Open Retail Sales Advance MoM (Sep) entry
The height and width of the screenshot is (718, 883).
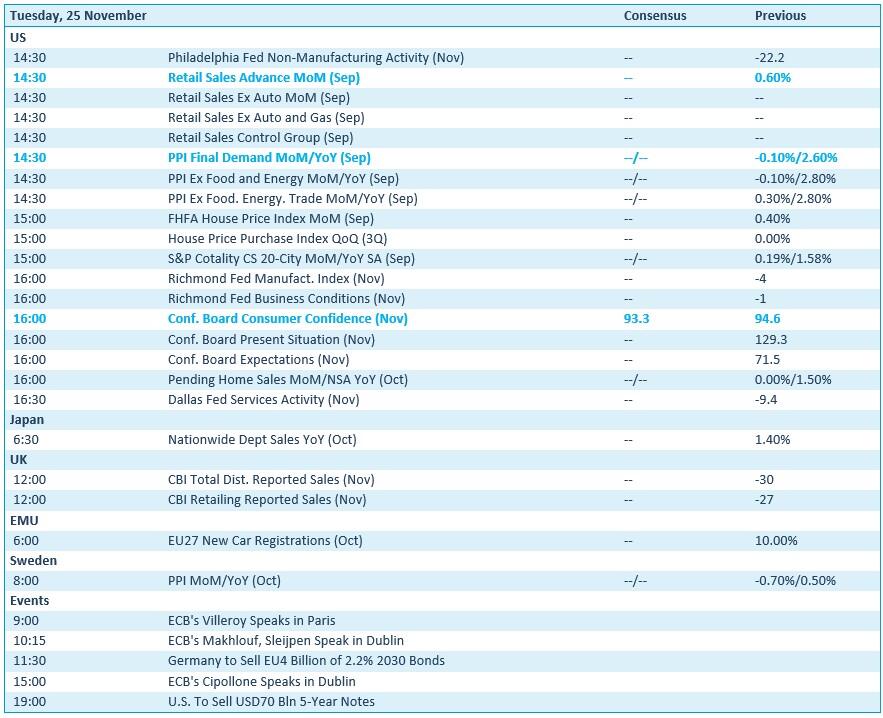click(x=263, y=78)
